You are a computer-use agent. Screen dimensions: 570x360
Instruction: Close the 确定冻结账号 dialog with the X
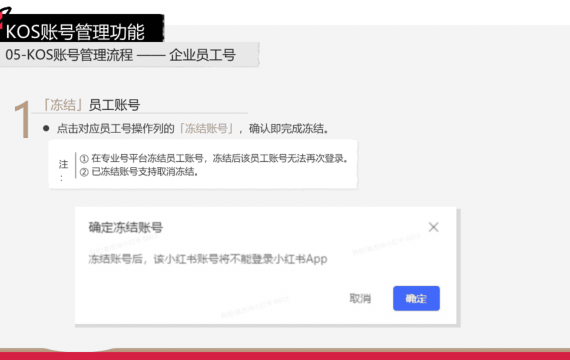coord(433,227)
